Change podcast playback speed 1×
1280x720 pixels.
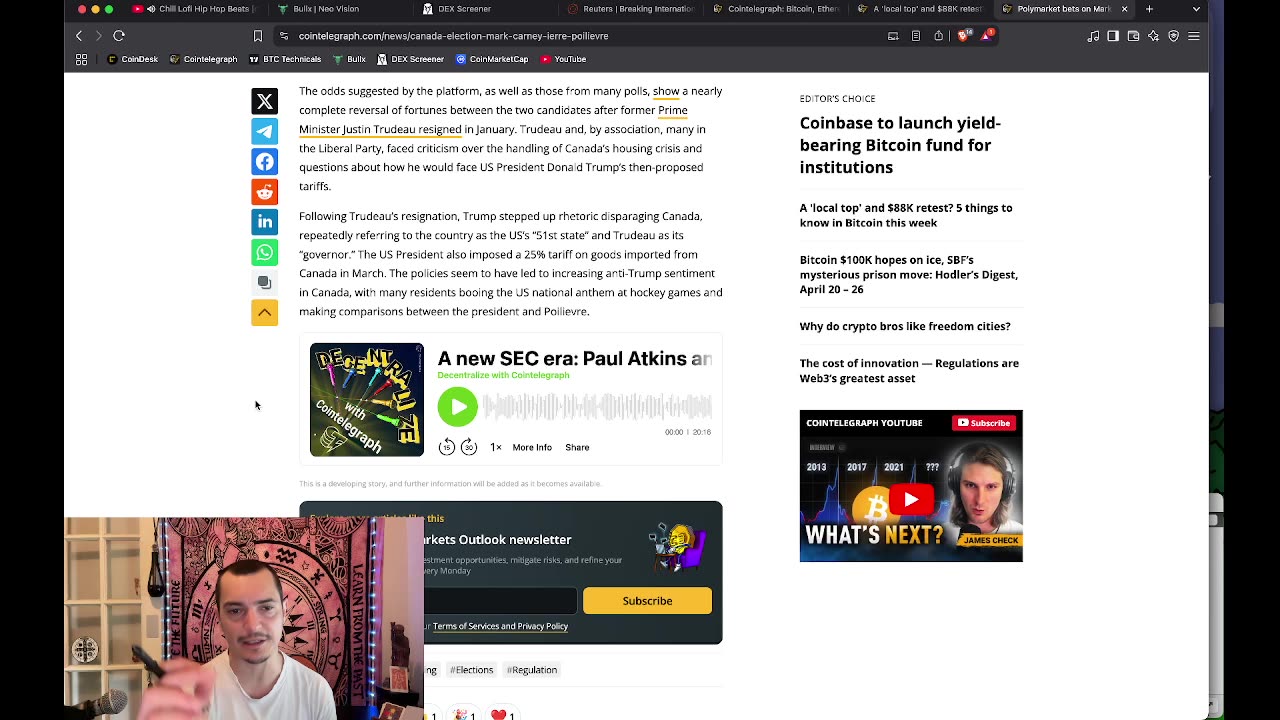tap(495, 447)
